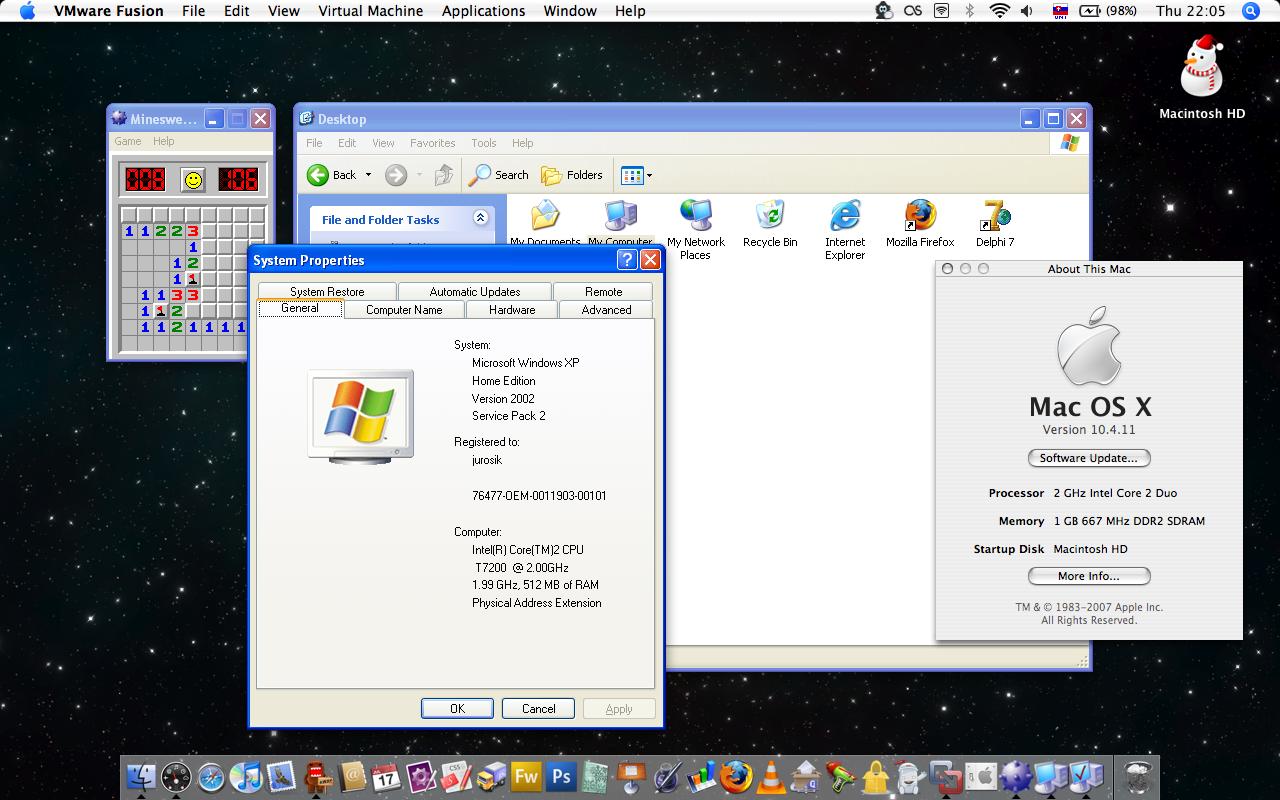Click Cancel in System Properties

[x=538, y=708]
